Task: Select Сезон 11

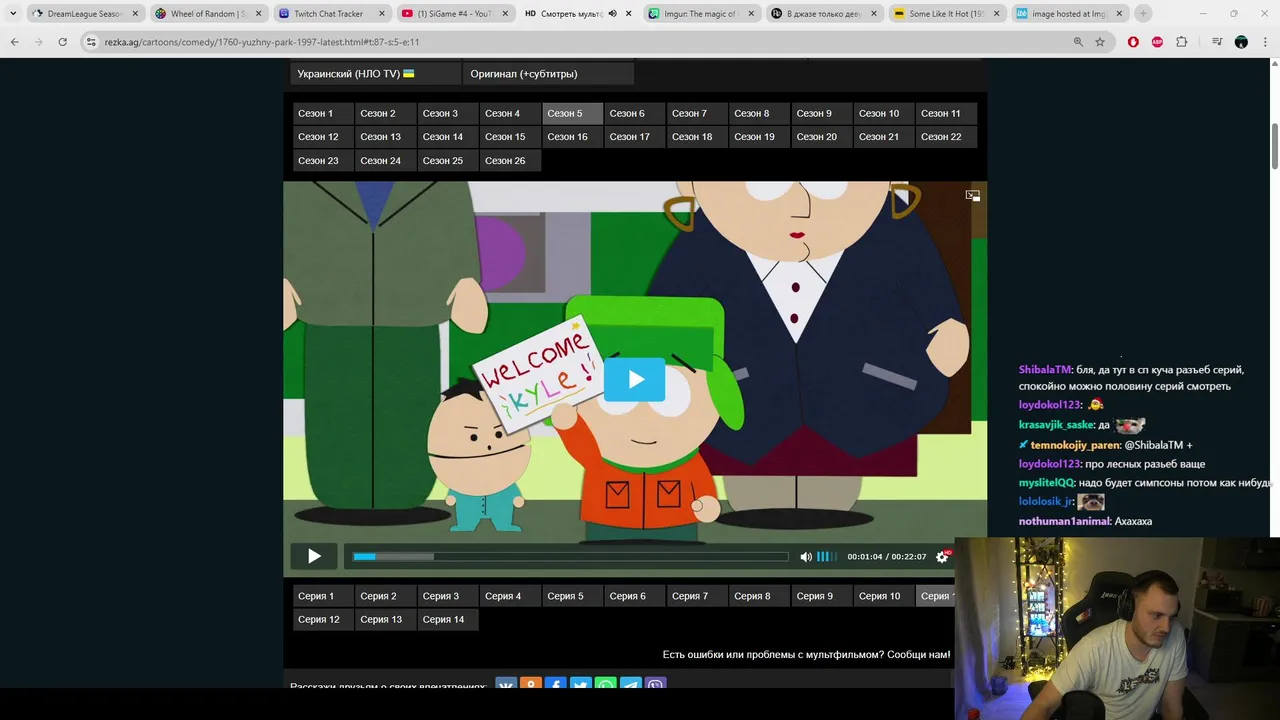Action: coord(946,113)
